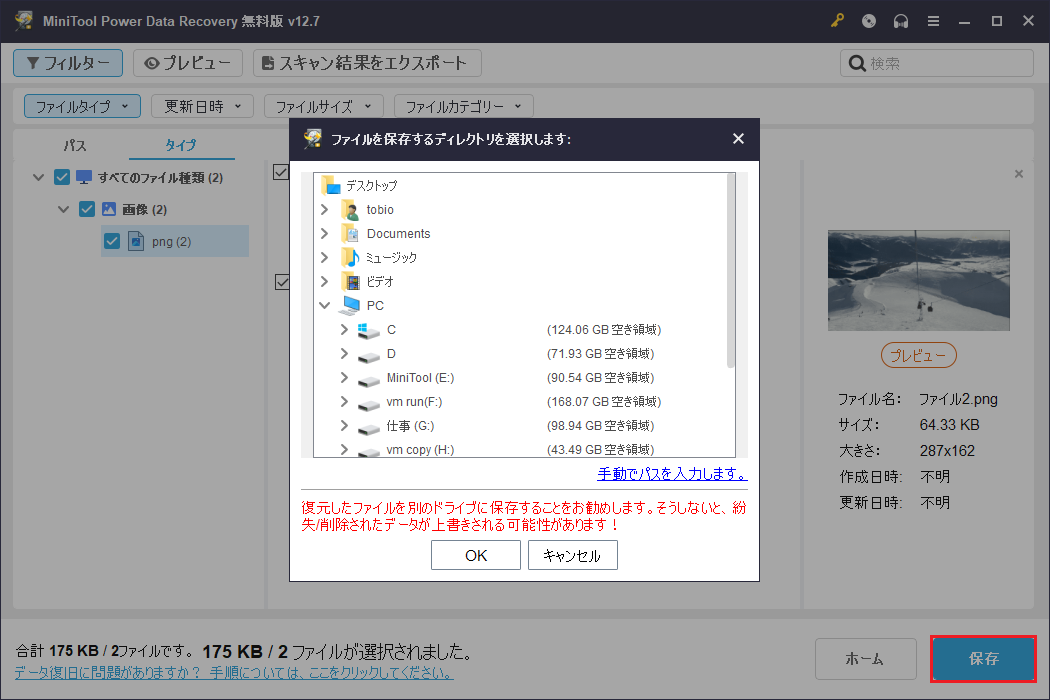This screenshot has height=700, width=1050.
Task: Select the タイプ tab
Action: (x=181, y=145)
